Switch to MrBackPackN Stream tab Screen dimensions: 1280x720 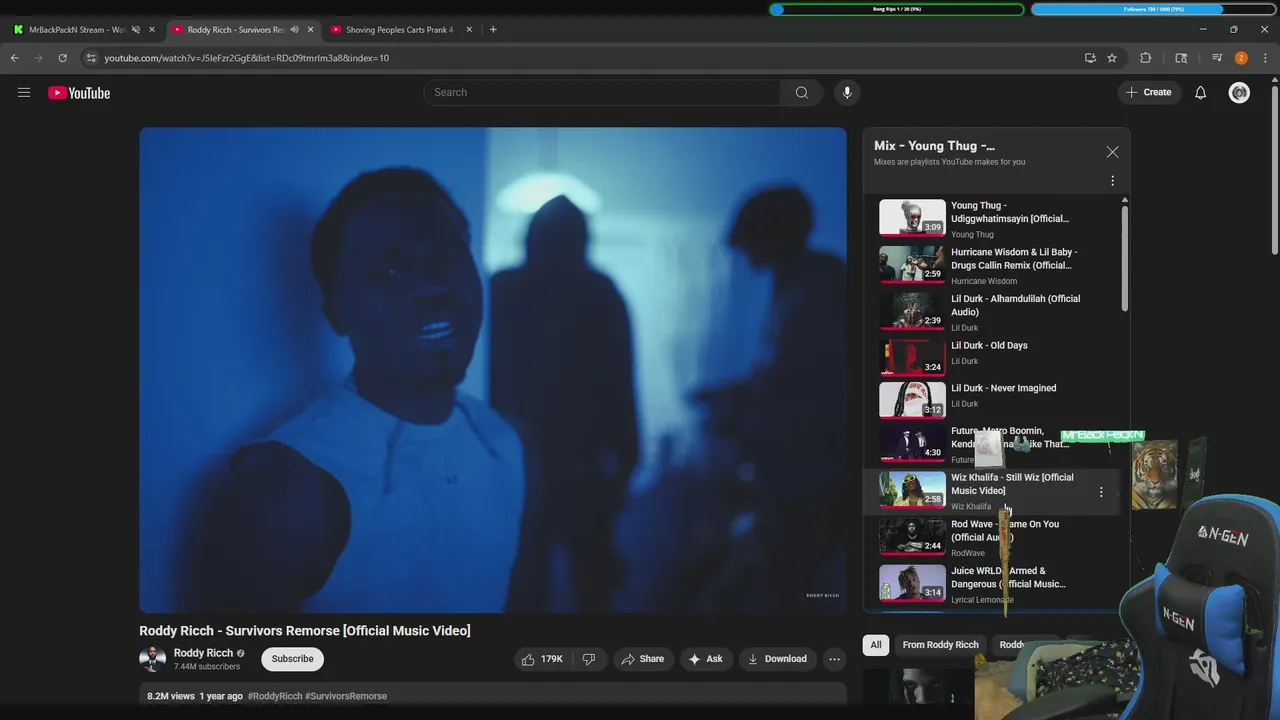pos(84,30)
